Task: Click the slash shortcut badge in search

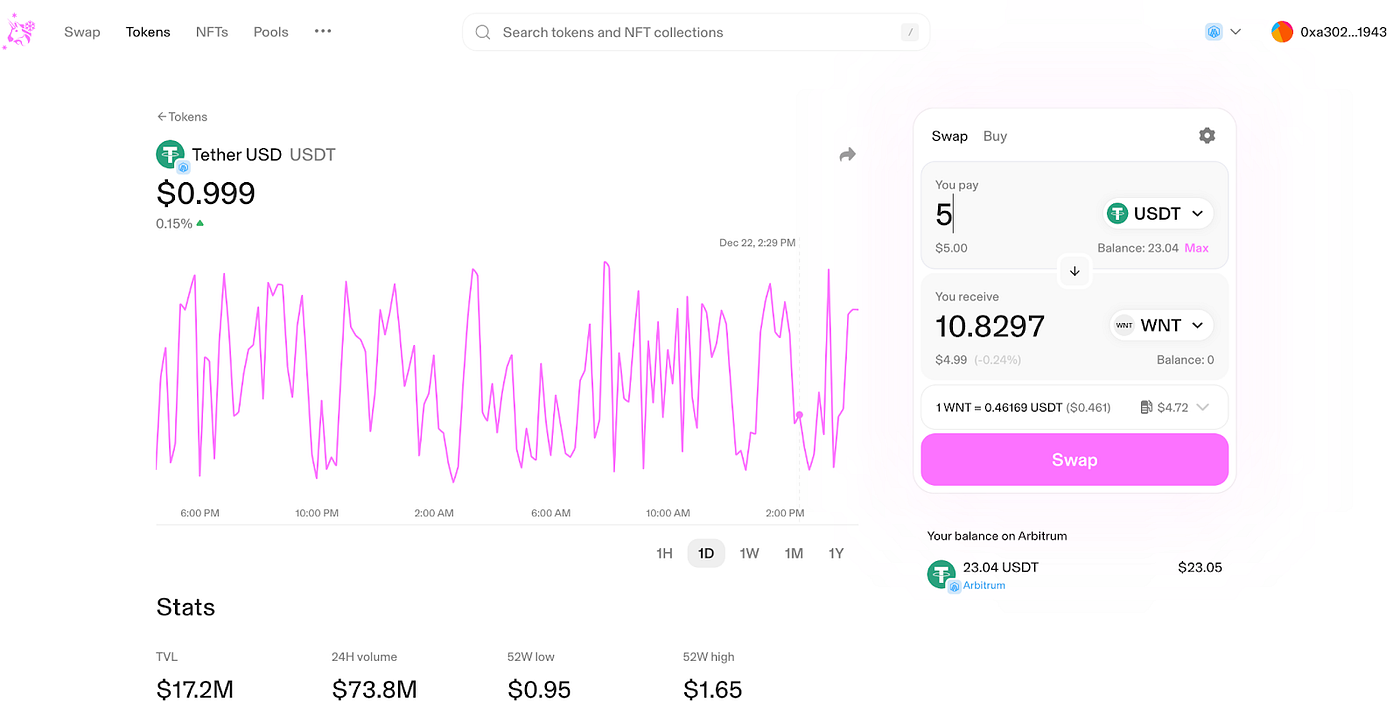Action: pyautogui.click(x=909, y=33)
